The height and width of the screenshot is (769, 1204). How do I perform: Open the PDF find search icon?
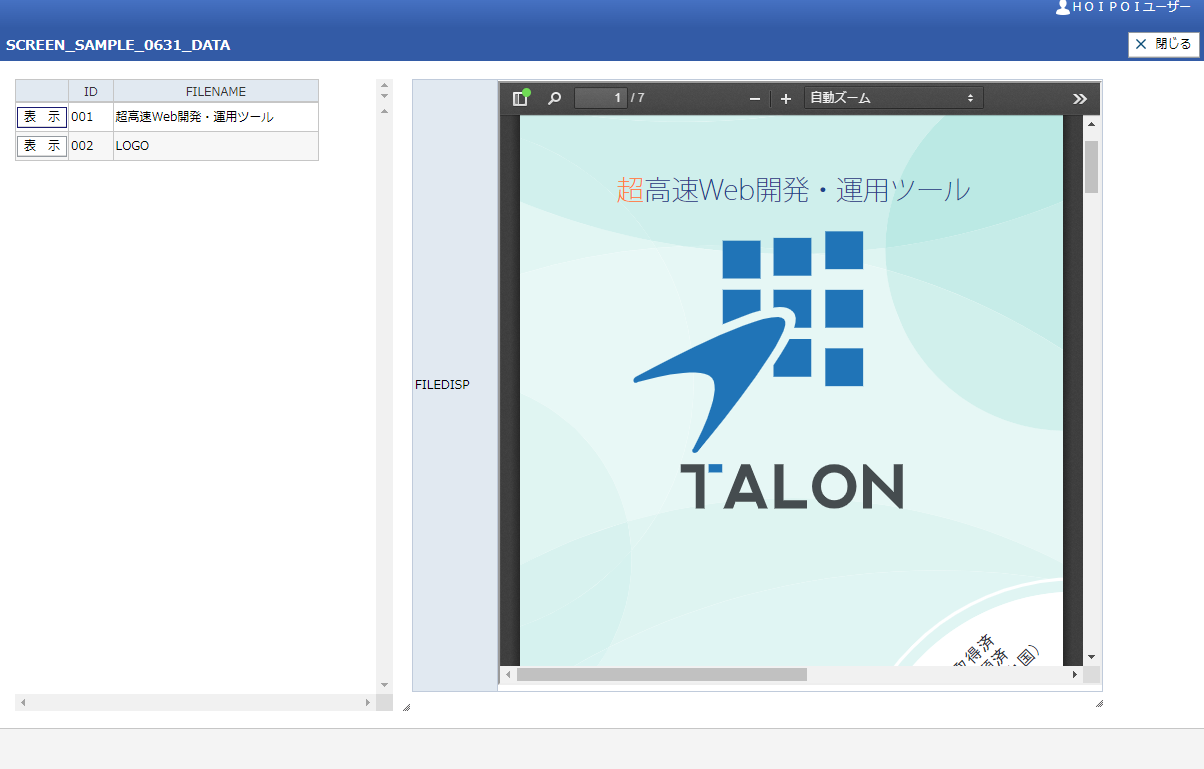point(554,98)
